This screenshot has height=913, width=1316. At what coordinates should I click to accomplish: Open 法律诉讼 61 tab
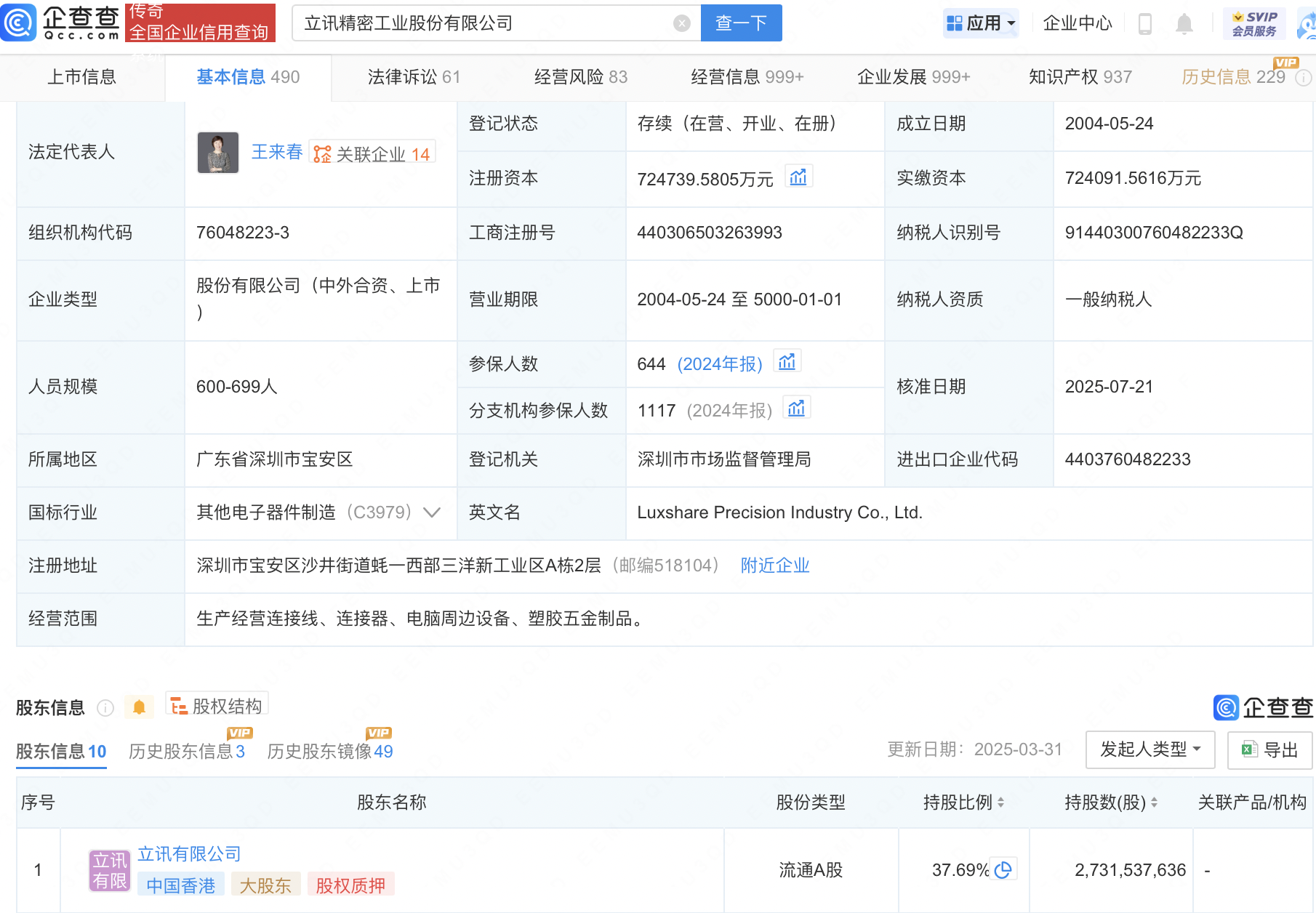click(414, 77)
